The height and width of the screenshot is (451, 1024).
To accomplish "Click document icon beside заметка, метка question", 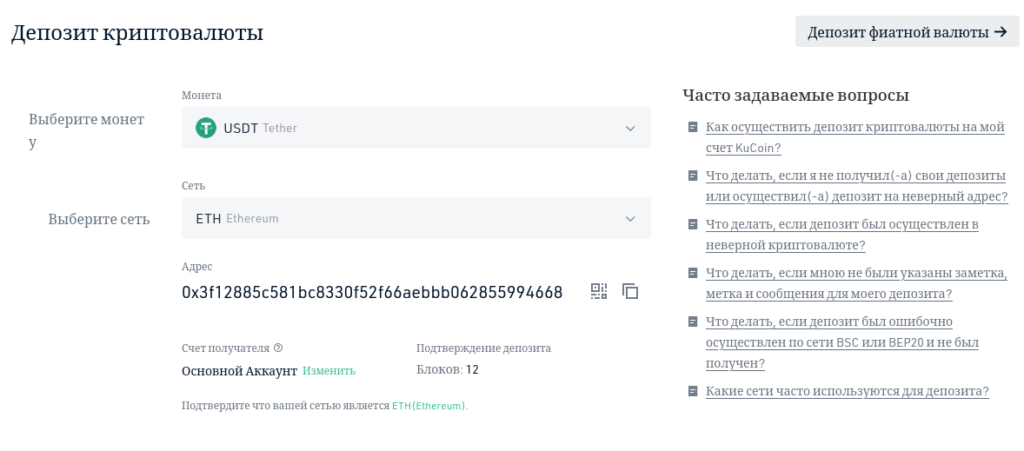I will coord(692,273).
